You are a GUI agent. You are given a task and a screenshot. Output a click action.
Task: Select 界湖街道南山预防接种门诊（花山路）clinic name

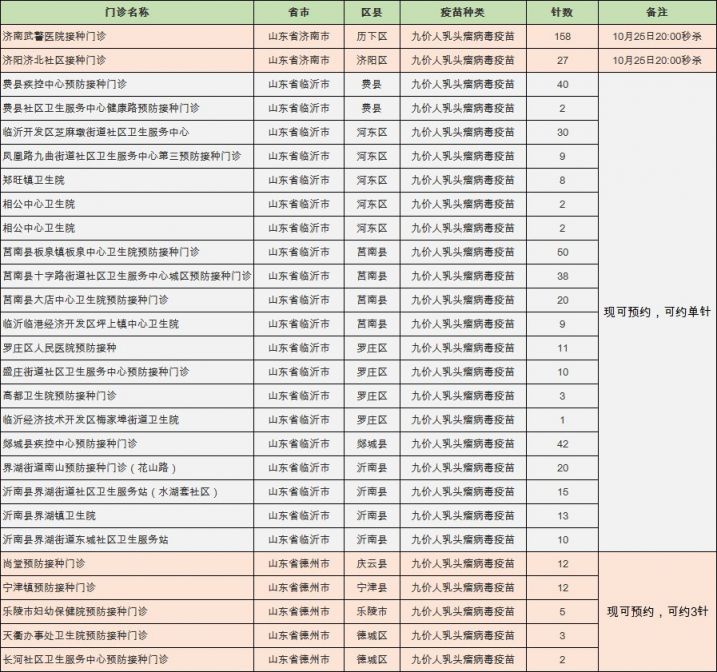[127, 468]
